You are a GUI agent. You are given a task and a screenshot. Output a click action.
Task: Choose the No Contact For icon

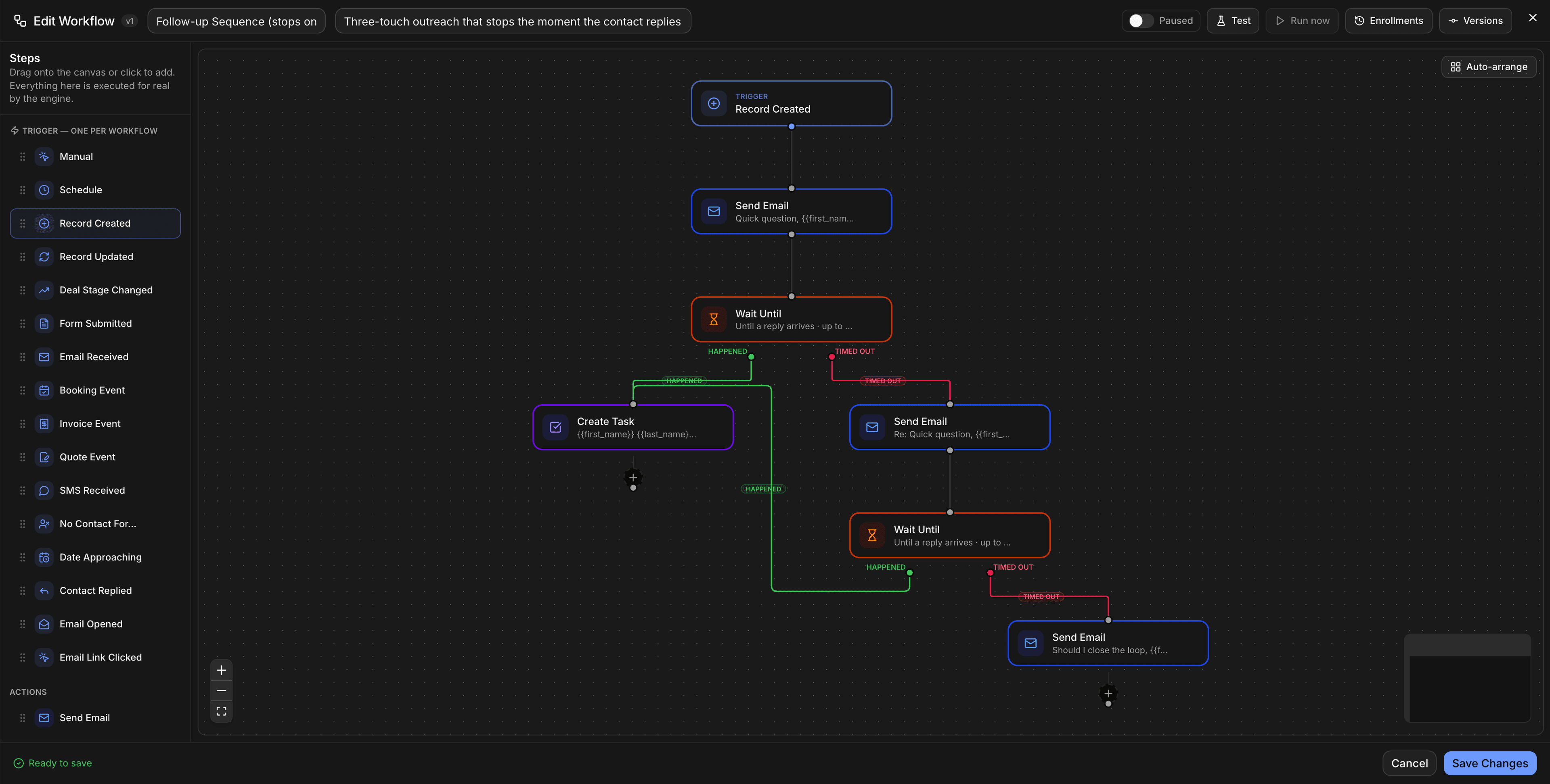click(44, 524)
